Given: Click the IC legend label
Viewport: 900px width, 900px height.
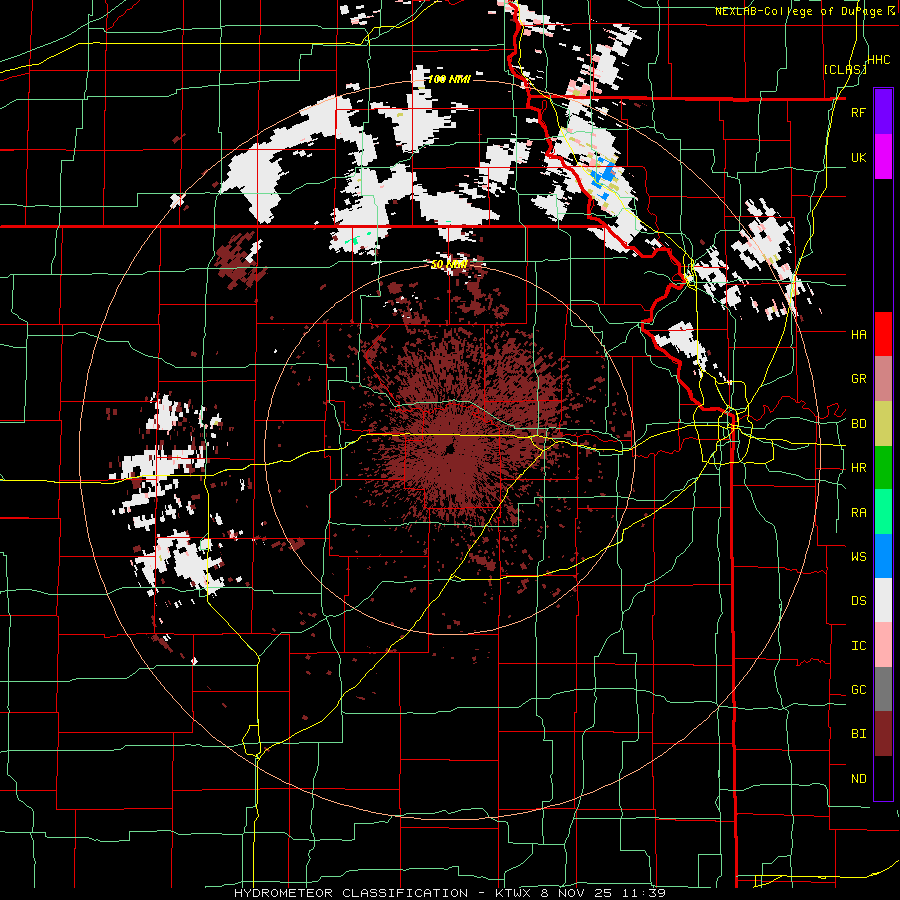Looking at the screenshot, I should pyautogui.click(x=858, y=646).
